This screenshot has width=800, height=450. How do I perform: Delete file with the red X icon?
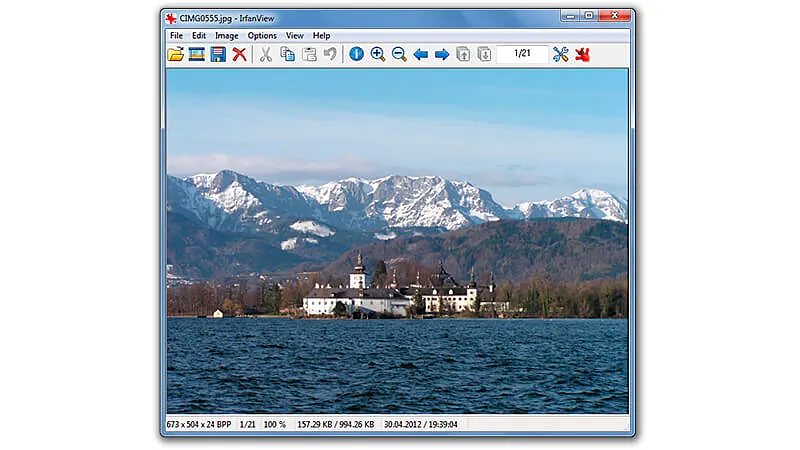click(239, 54)
